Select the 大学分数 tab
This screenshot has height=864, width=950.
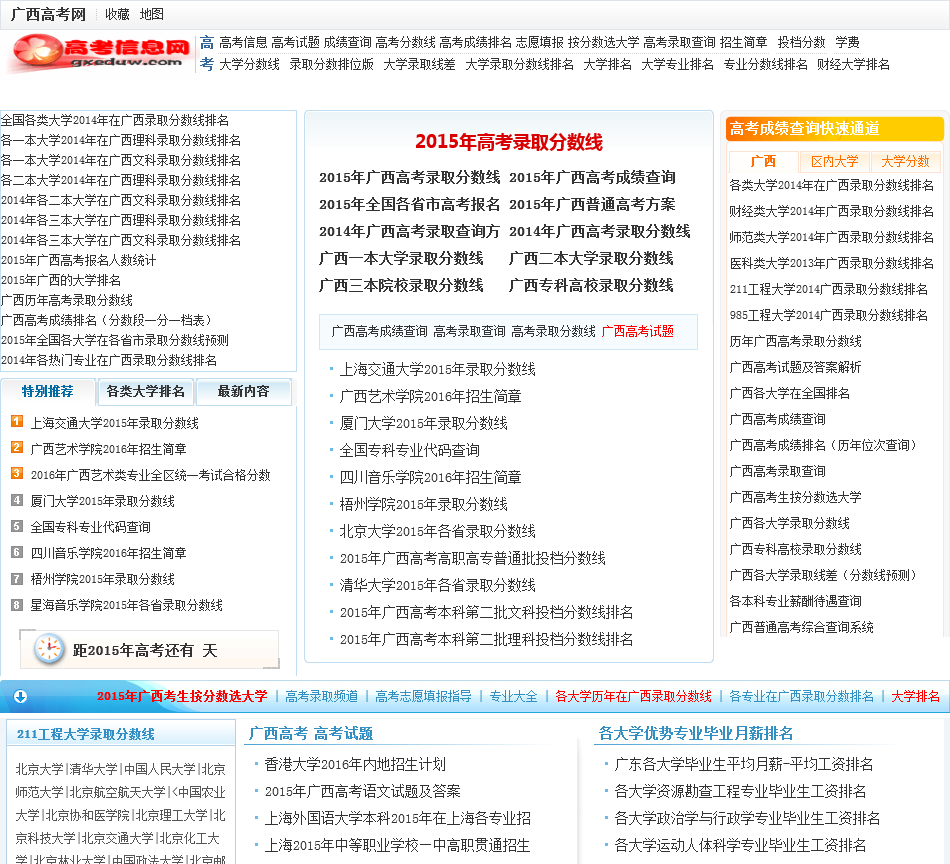905,161
